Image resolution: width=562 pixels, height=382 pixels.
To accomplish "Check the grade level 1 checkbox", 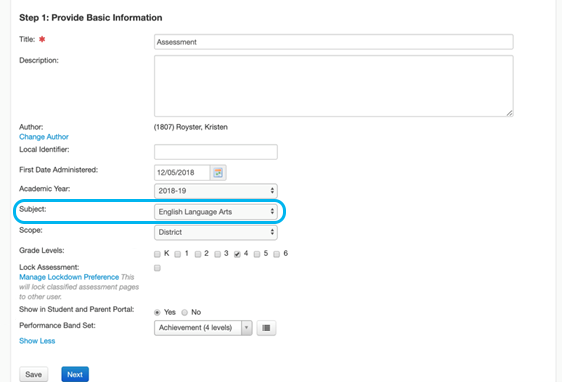I will [x=177, y=254].
